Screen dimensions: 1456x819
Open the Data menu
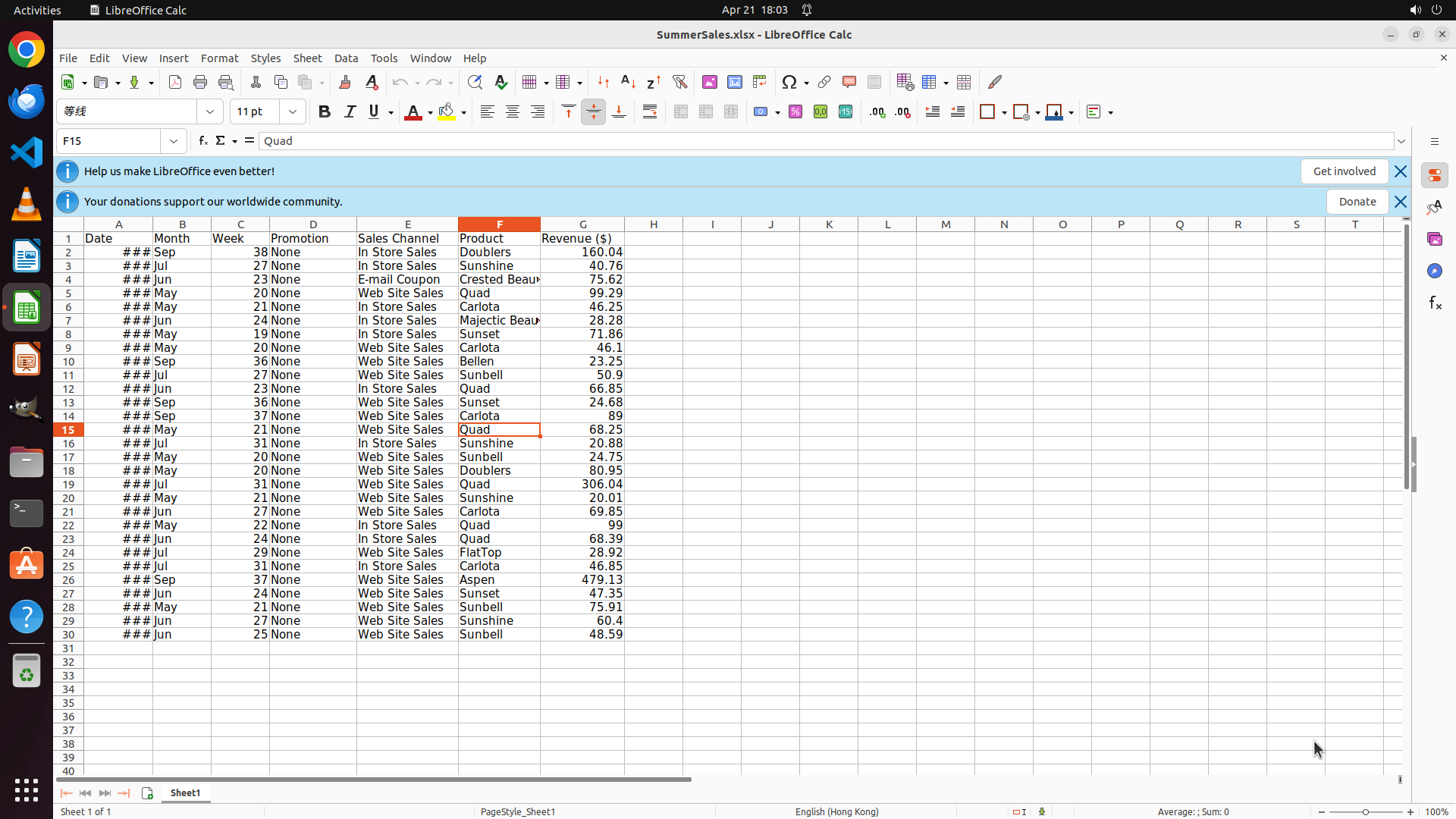346,58
